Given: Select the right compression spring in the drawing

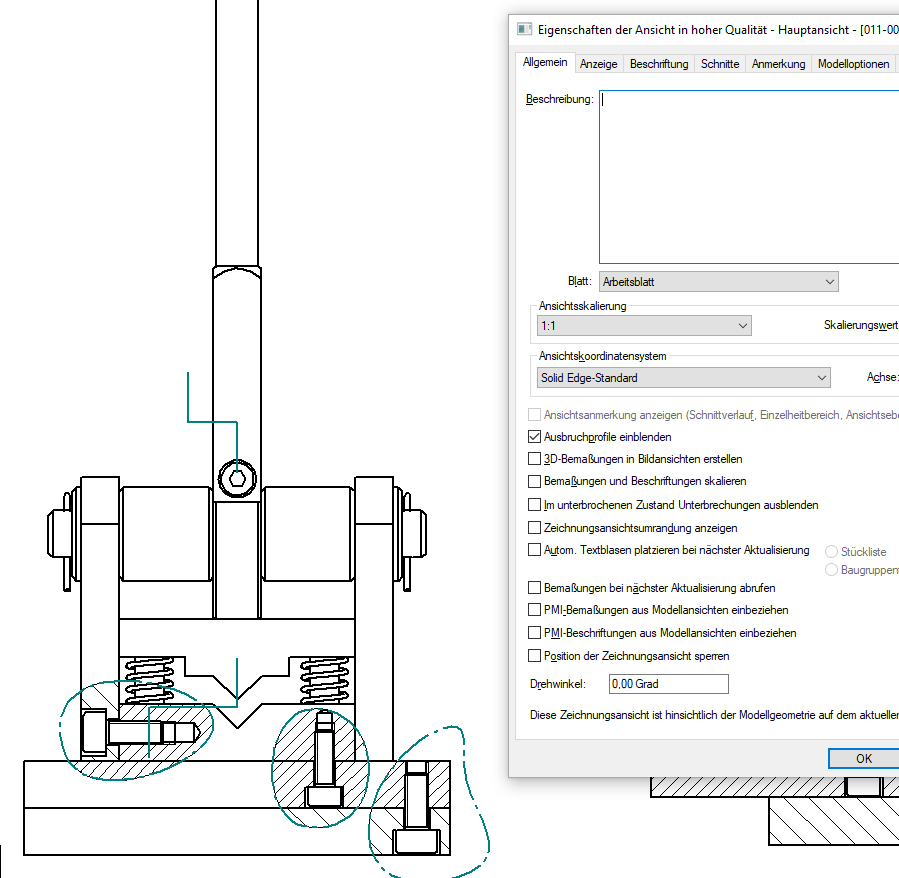Looking at the screenshot, I should tap(324, 680).
